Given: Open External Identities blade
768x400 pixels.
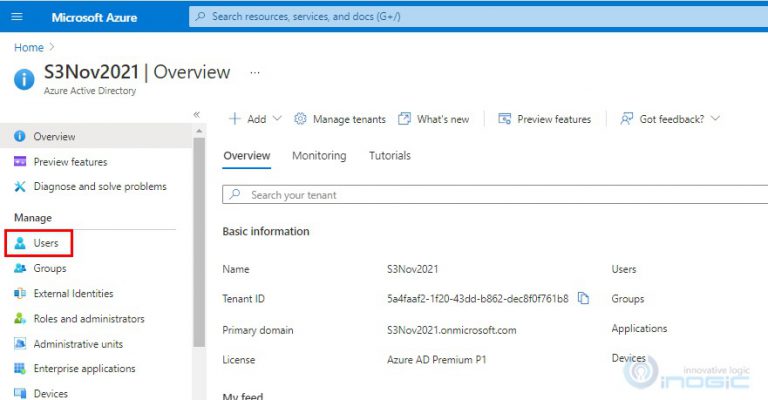Looking at the screenshot, I should coord(72,294).
